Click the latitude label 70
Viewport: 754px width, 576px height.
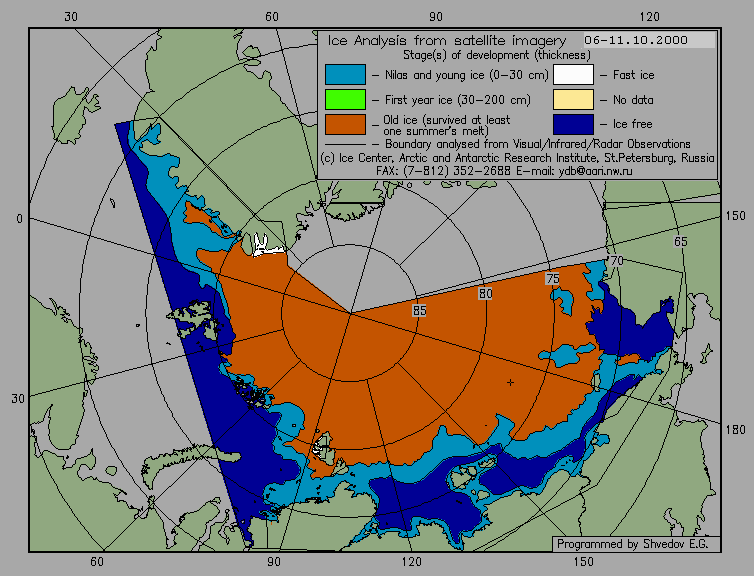click(616, 261)
